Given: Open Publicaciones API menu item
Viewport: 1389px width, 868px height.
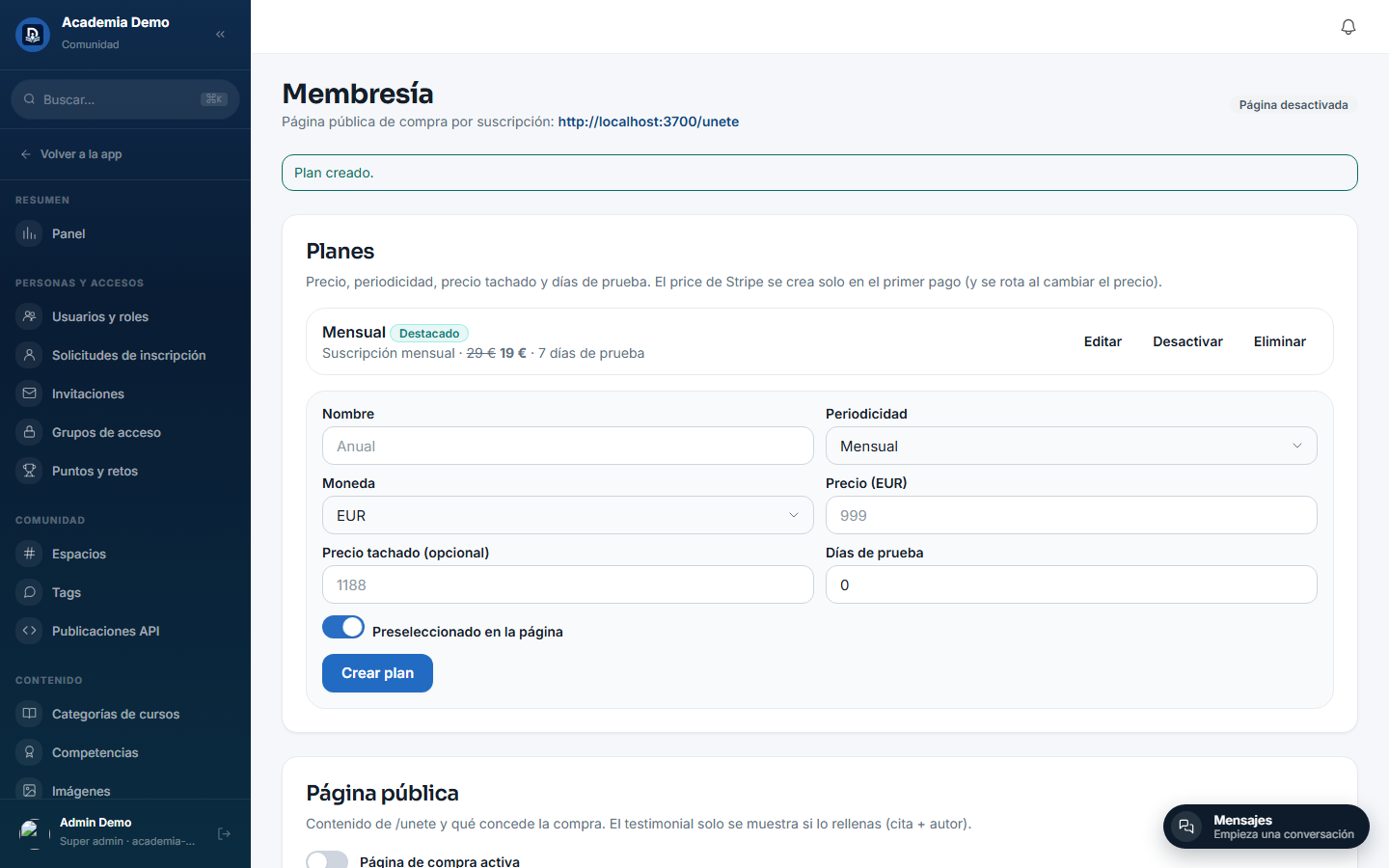Looking at the screenshot, I should point(125,631).
